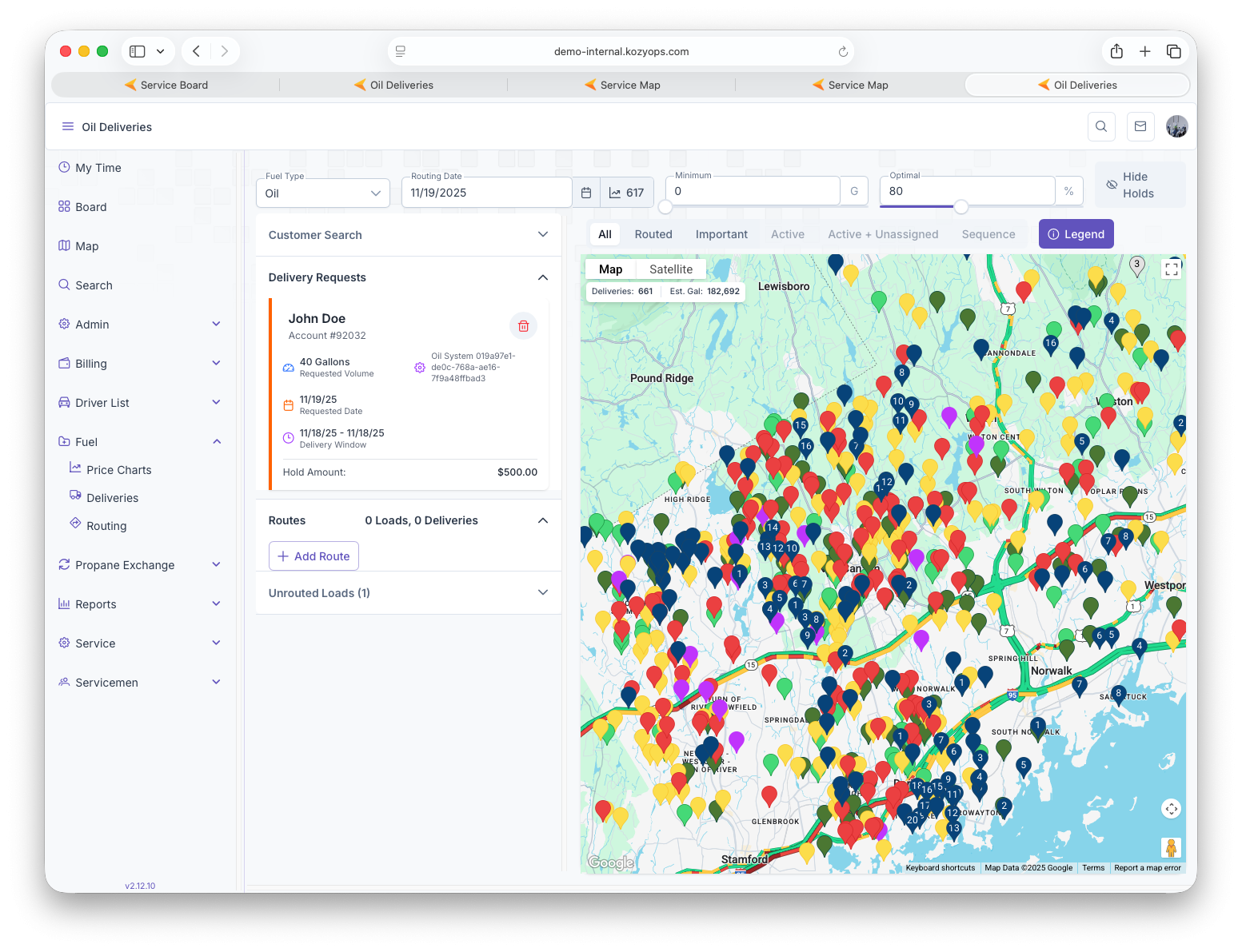Select the Routed filter
This screenshot has height=952, width=1242.
[653, 234]
